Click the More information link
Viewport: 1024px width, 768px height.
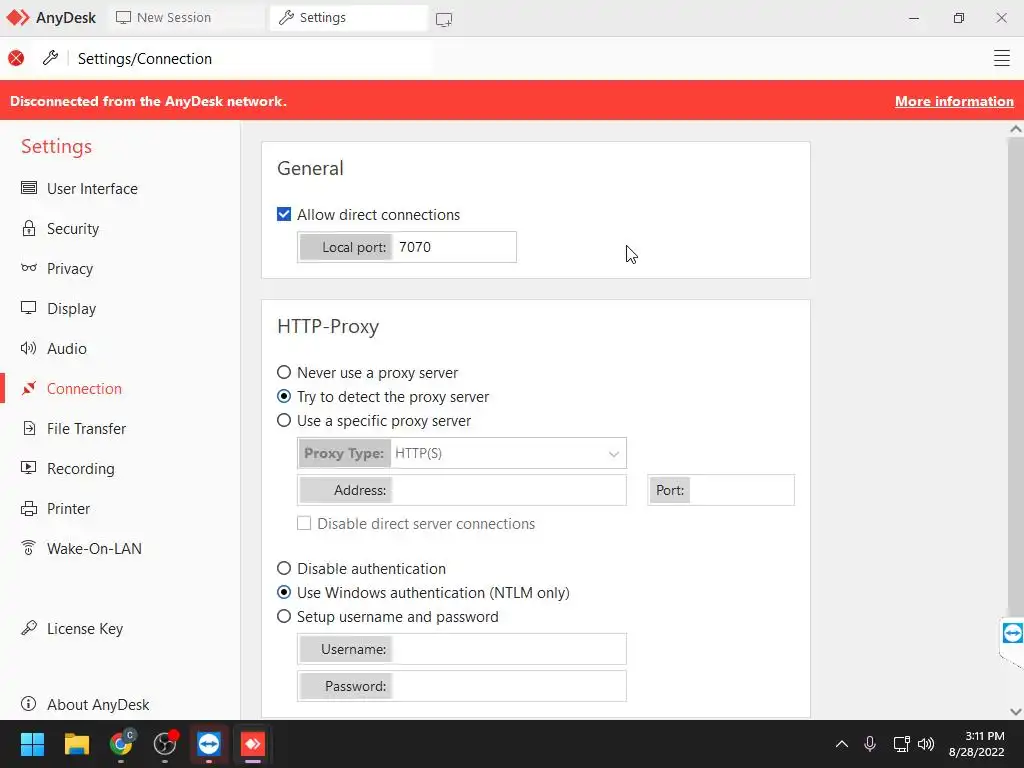(954, 101)
